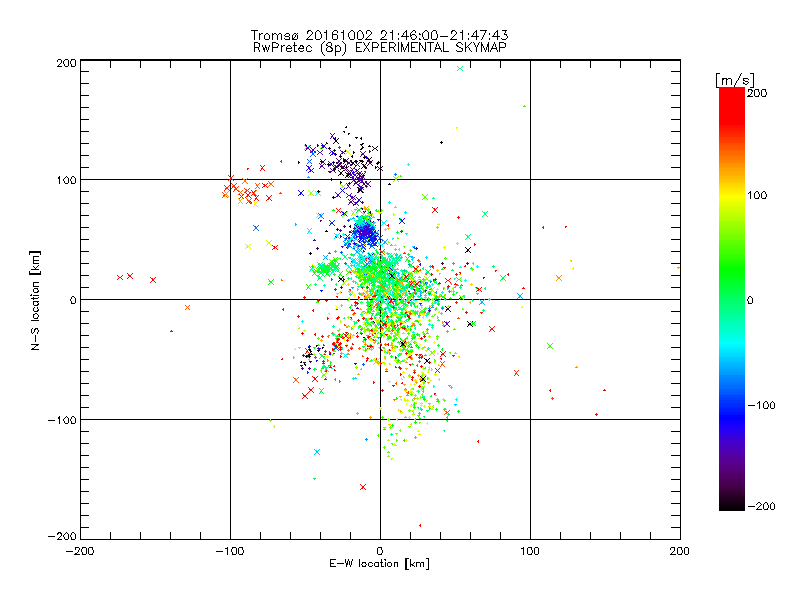Image resolution: width=800 pixels, height=600 pixels.
Task: Click the colorbar label '-100' near blue
Action: 761,406
